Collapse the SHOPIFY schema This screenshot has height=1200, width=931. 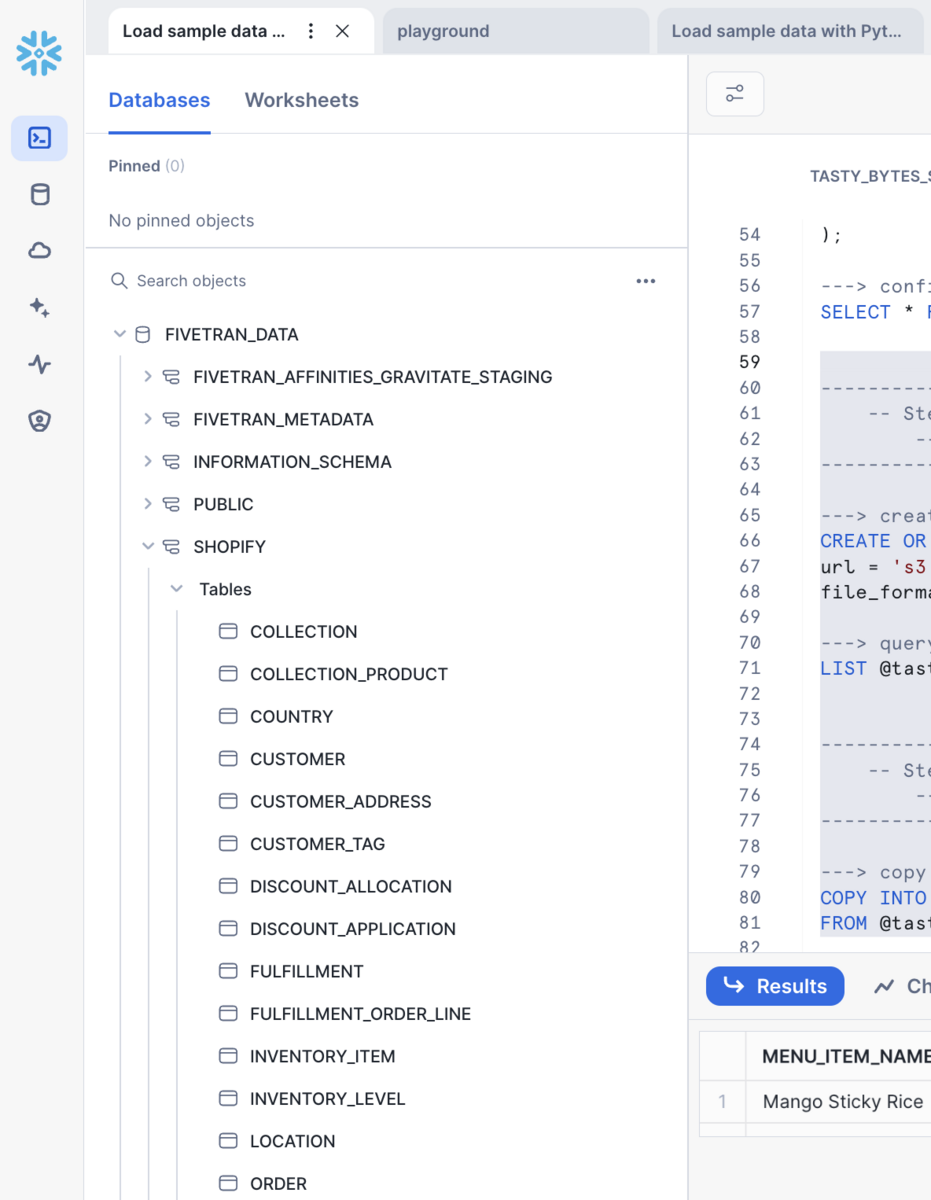(x=148, y=547)
